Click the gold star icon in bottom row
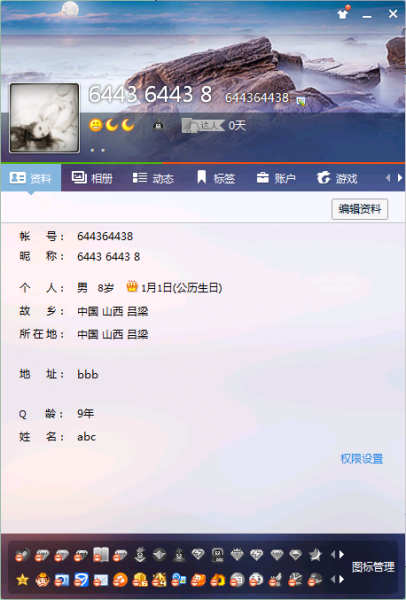 click(x=23, y=580)
